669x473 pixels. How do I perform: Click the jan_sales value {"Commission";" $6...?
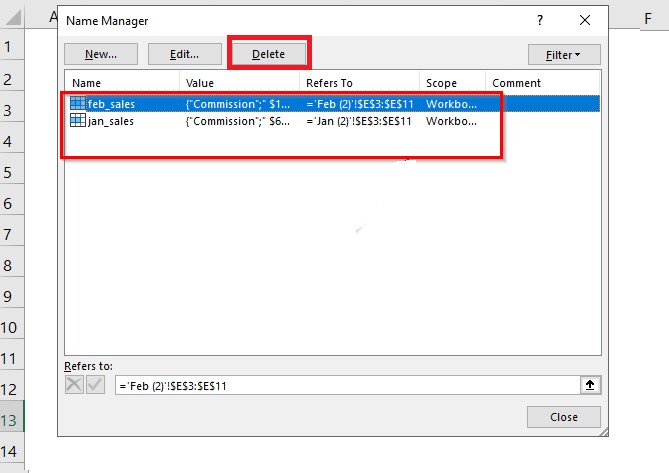point(238,121)
